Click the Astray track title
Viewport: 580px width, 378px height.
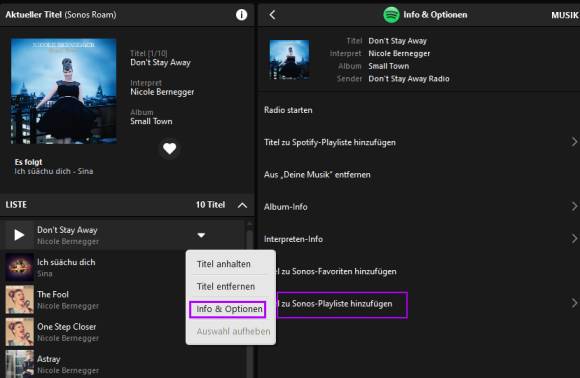[x=49, y=359]
